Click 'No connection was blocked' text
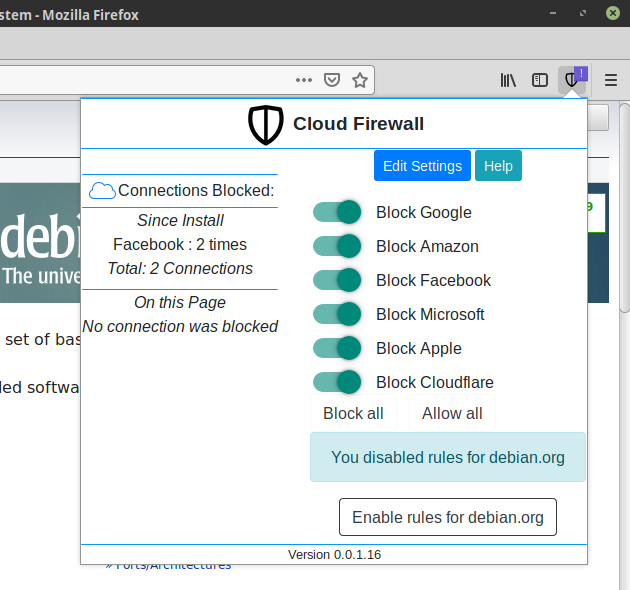Screen dimensions: 630x590 pyautogui.click(x=180, y=326)
